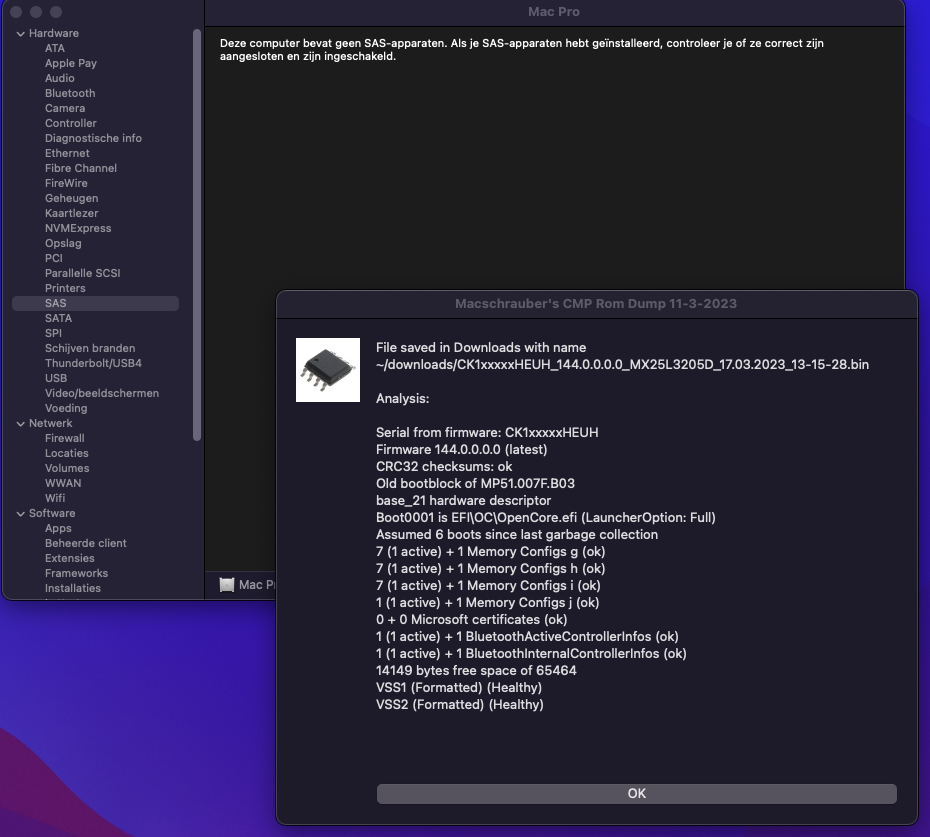
Task: Open the Camera entry
Action: (65, 108)
